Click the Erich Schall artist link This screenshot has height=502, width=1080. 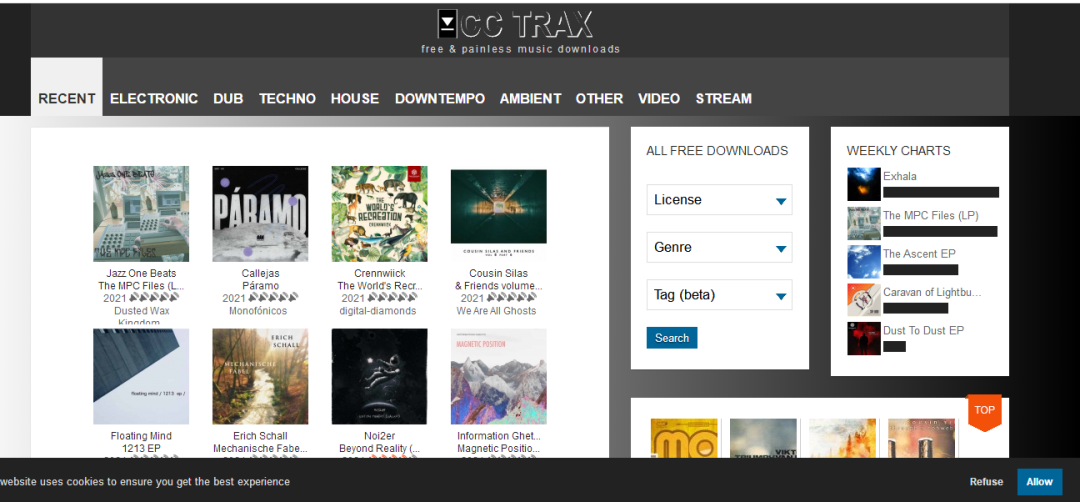(260, 436)
